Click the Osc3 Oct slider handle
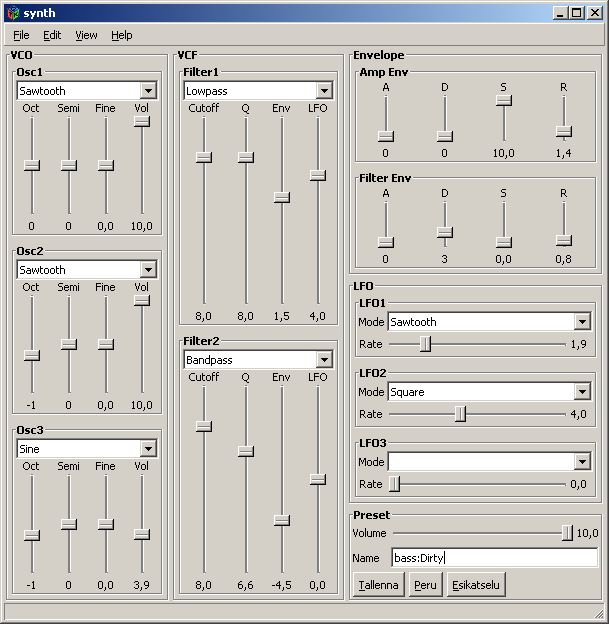 [32, 535]
